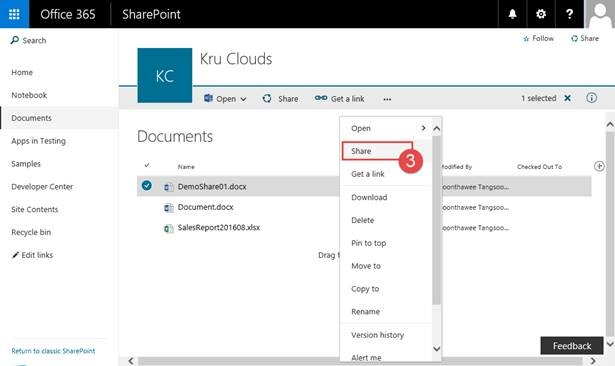The image size is (615, 366).
Task: Click the horizontal scroll right arrow
Action: tap(593, 361)
